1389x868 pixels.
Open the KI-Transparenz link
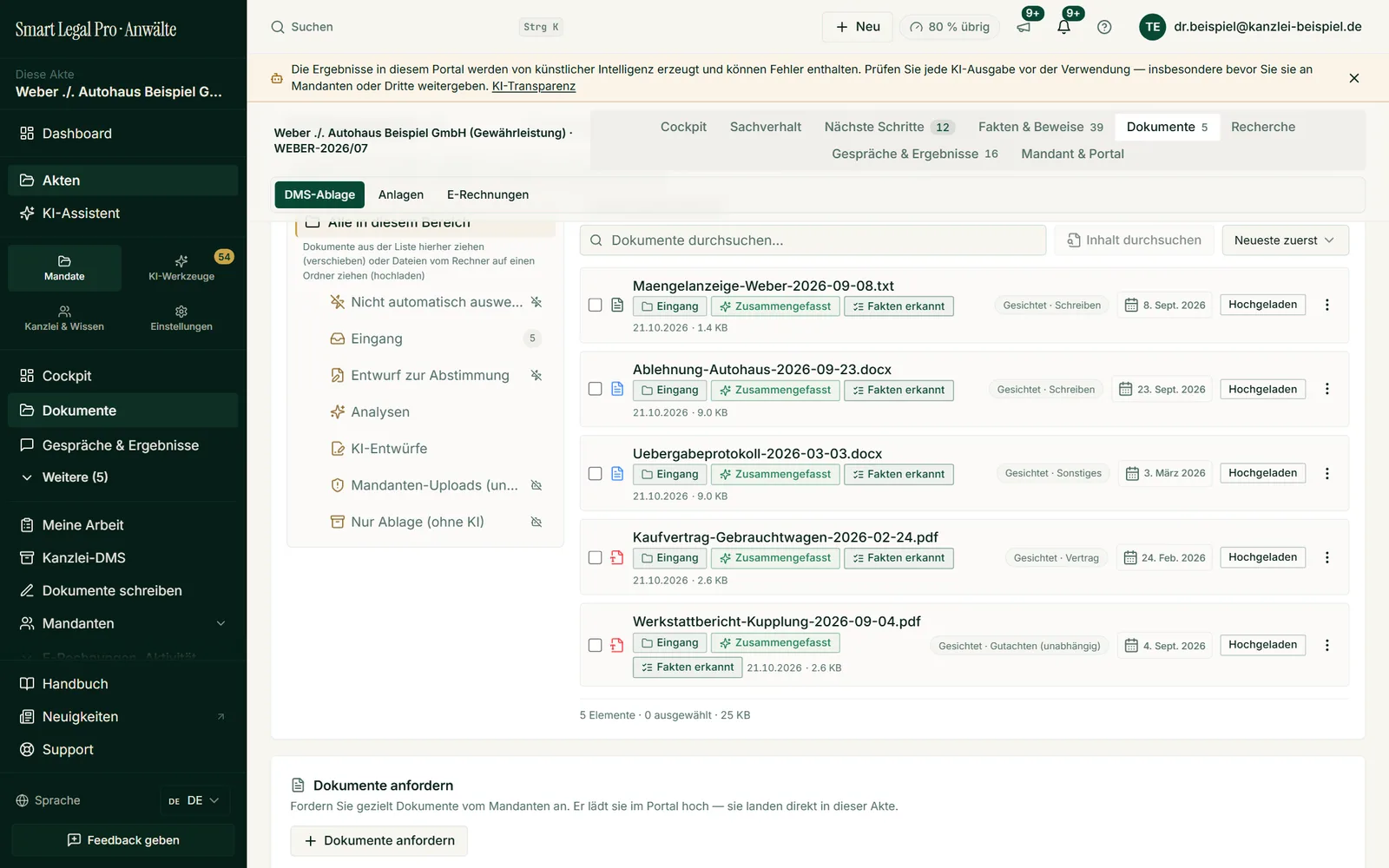tap(534, 86)
